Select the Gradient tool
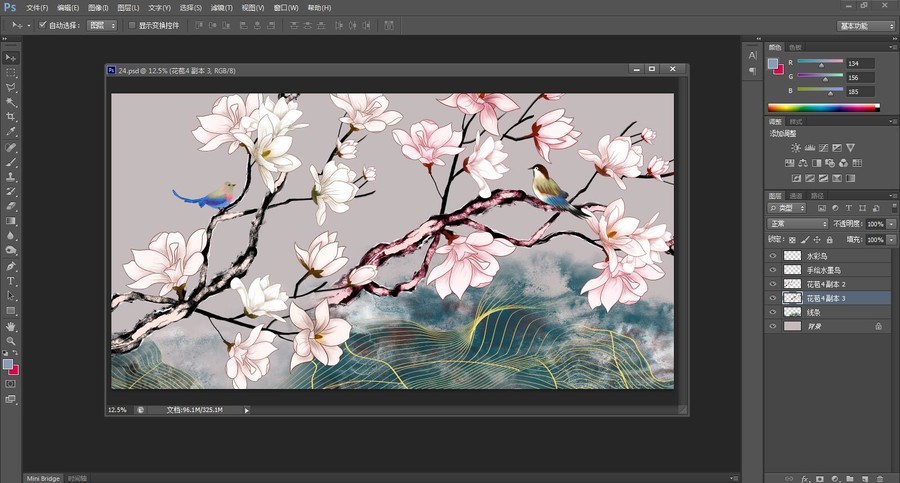Screen dimensions: 900x483 click(11, 221)
